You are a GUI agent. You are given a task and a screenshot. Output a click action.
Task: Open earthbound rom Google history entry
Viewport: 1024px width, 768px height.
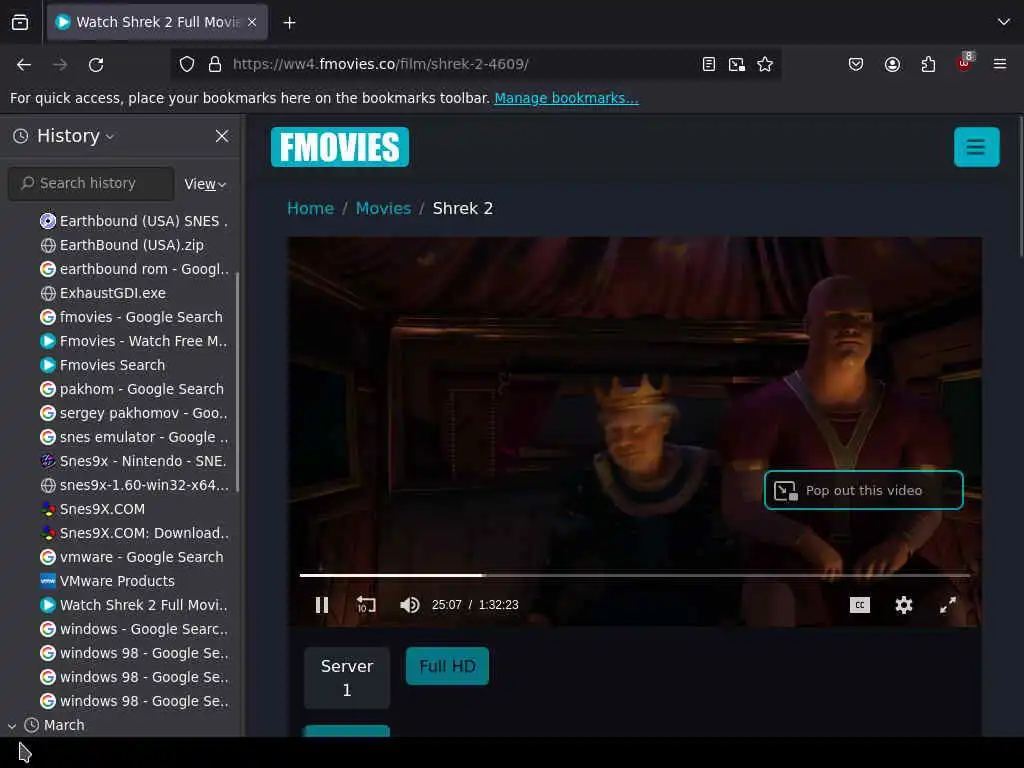pos(134,269)
